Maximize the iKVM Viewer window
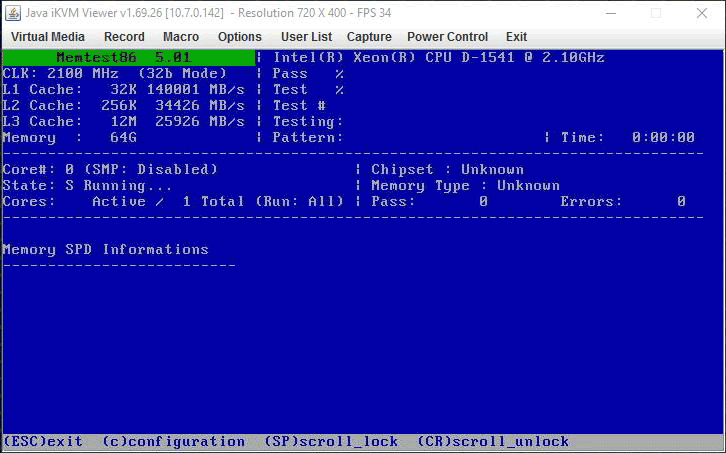The width and height of the screenshot is (726, 453). tap(656, 13)
